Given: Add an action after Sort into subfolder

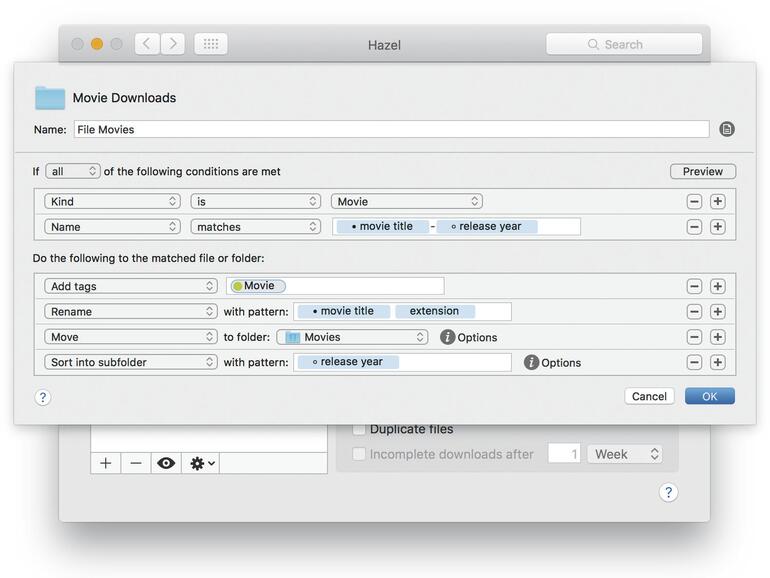Looking at the screenshot, I should click(717, 362).
